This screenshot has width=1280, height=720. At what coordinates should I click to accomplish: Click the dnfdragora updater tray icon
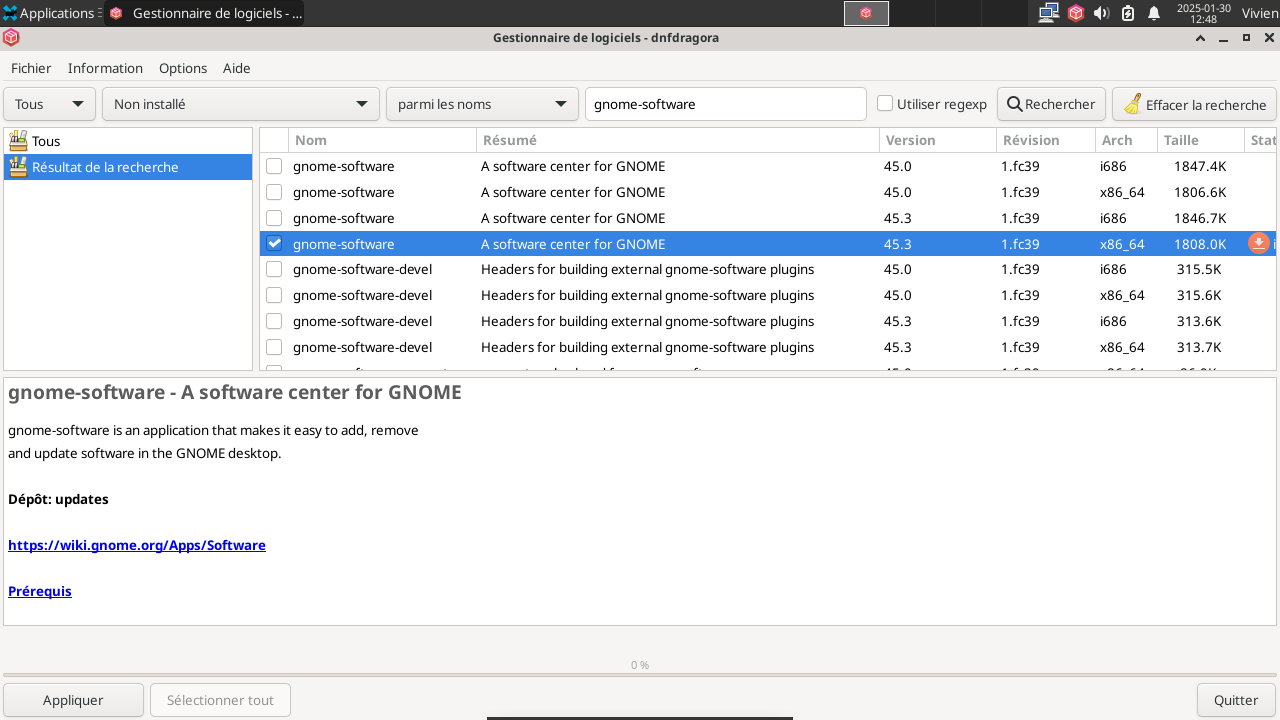[x=1076, y=13]
